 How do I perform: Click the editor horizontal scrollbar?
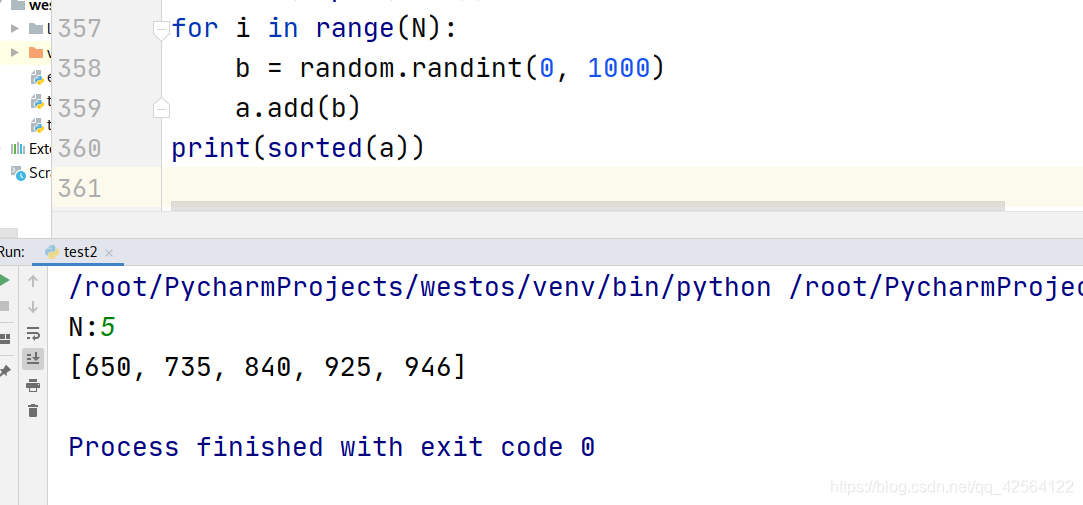pos(587,206)
